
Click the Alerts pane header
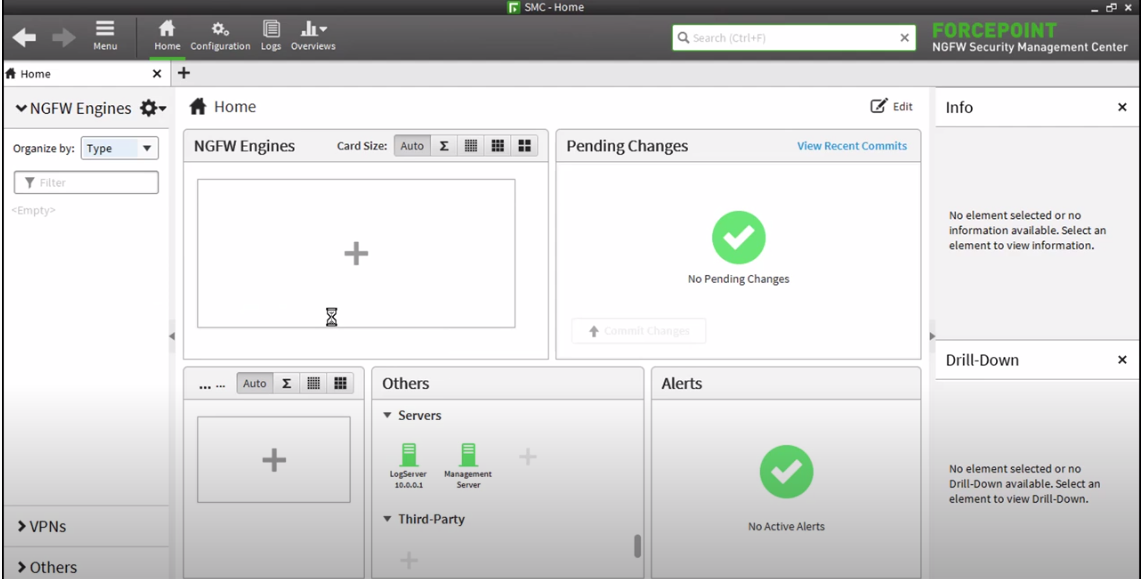[x=786, y=383]
